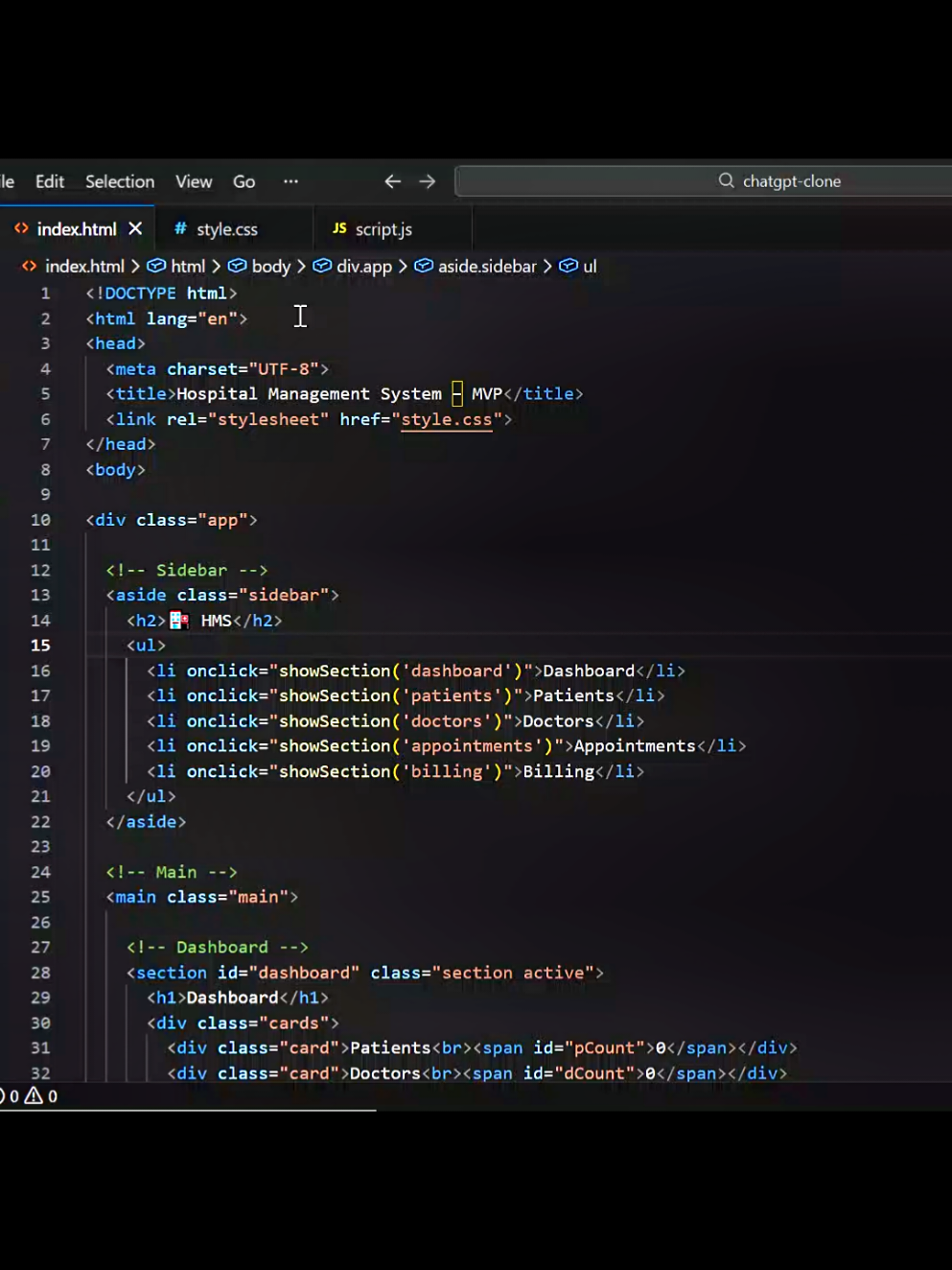The height and width of the screenshot is (1270, 952).
Task: Click the symbol icon before breadcrumb div.app
Action: [x=322, y=266]
